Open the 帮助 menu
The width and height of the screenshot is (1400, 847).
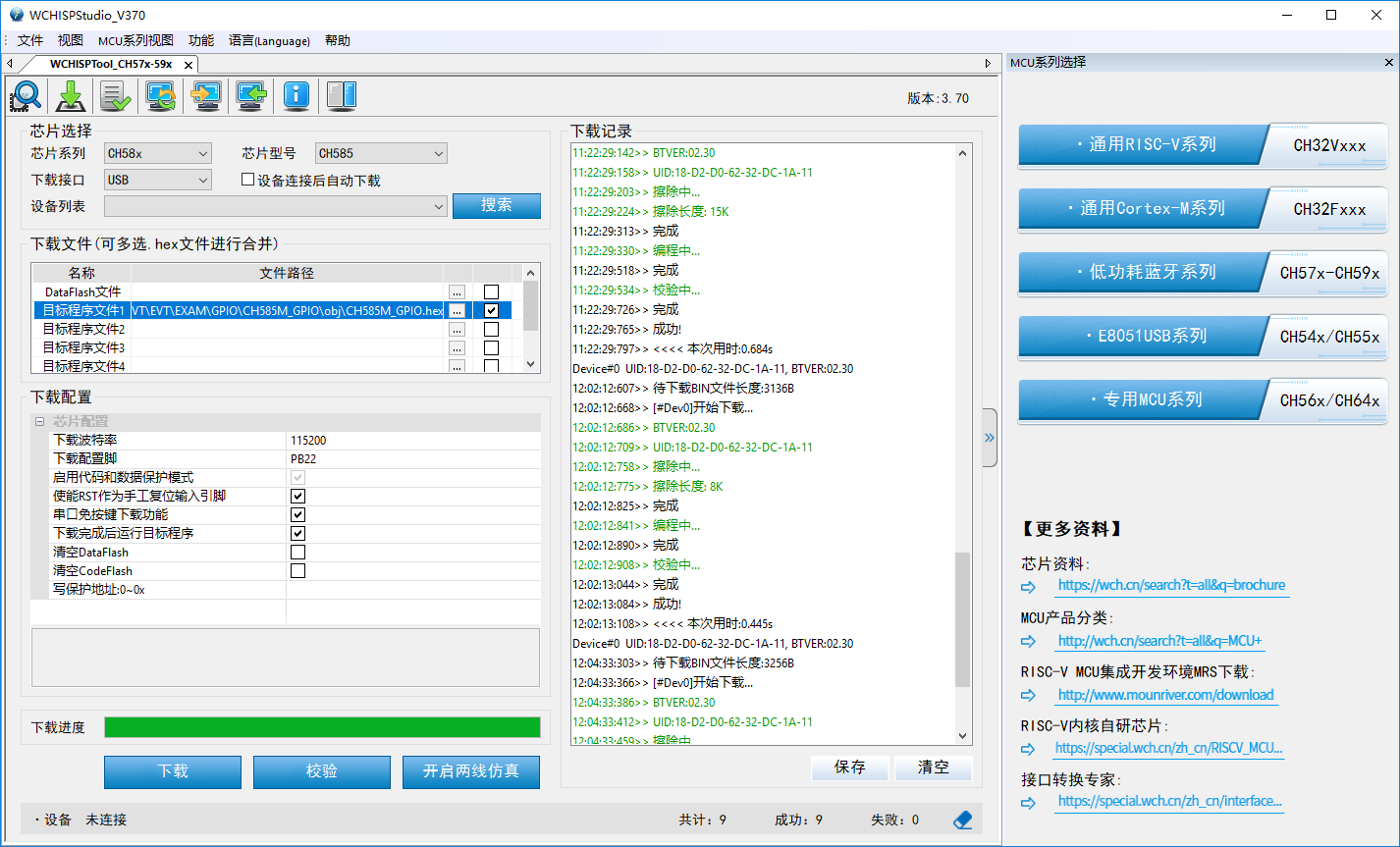pos(337,40)
